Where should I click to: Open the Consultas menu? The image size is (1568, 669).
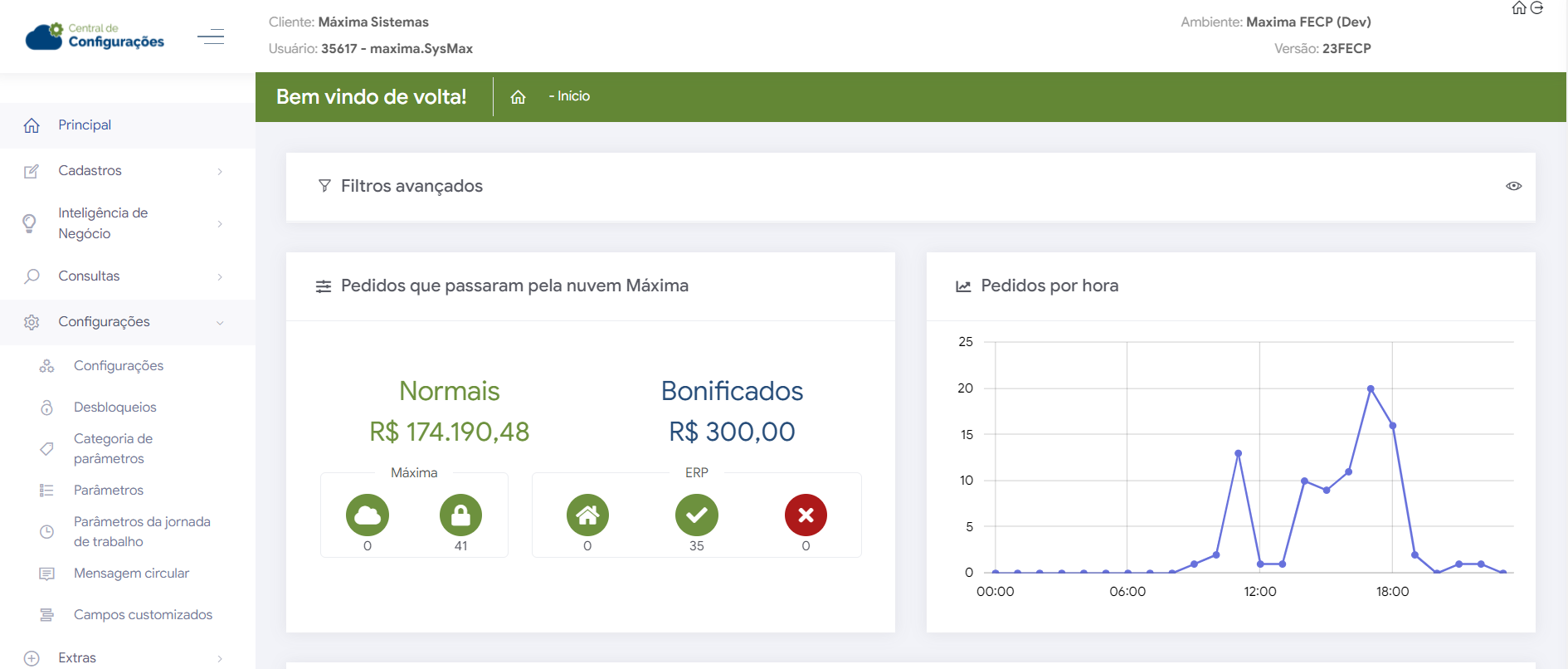pyautogui.click(x=89, y=276)
